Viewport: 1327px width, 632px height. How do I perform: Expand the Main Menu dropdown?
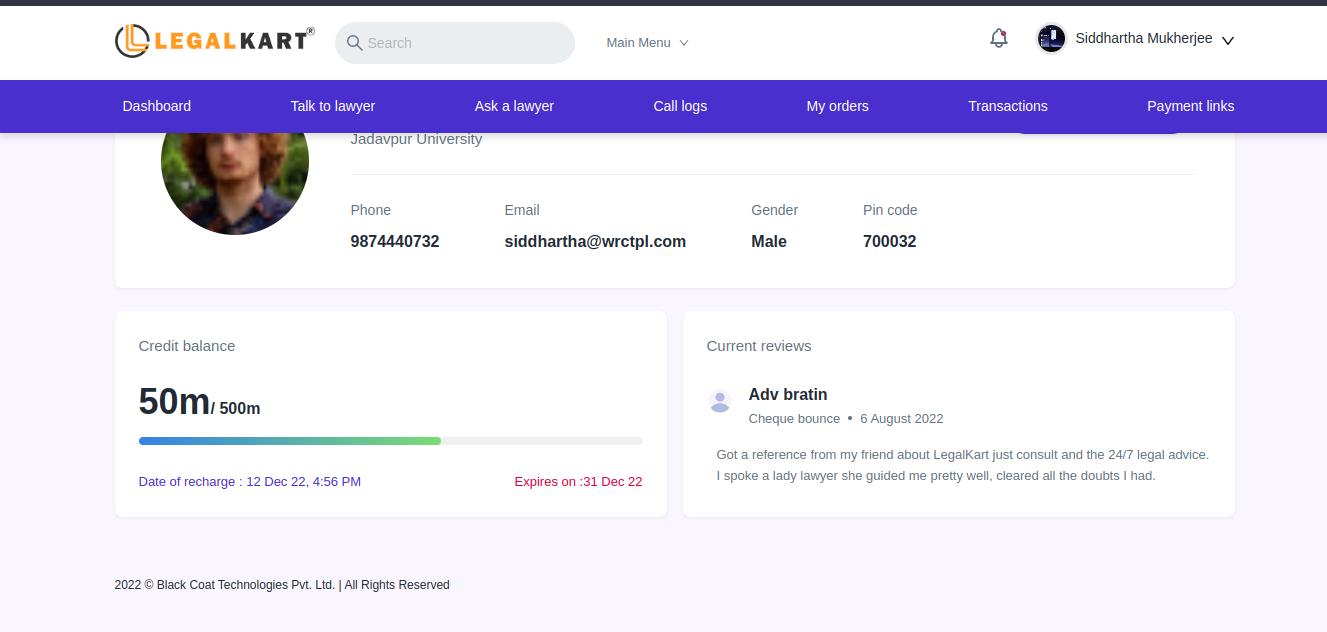[x=647, y=43]
